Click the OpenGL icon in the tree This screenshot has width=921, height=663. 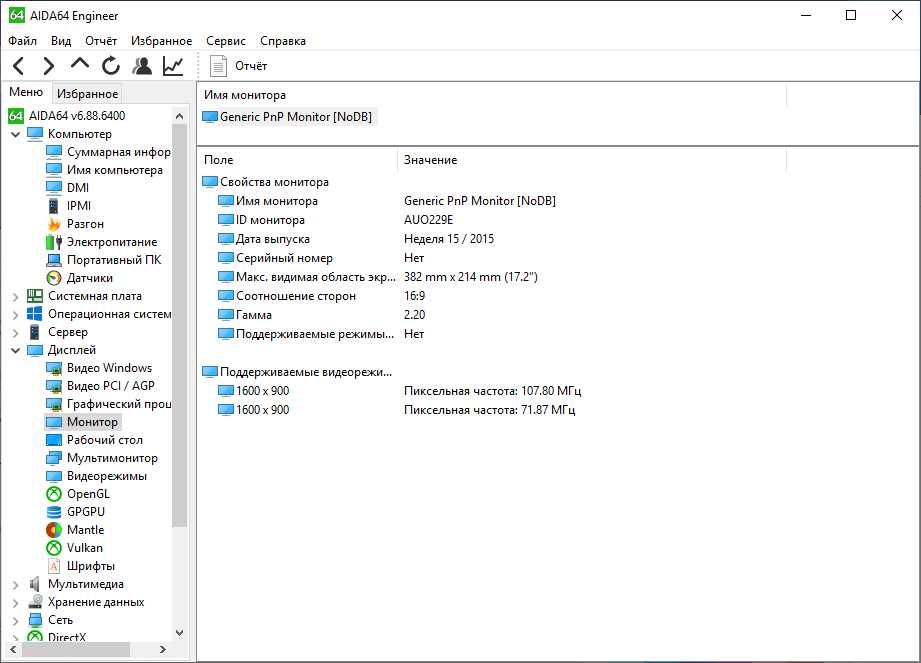click(x=54, y=494)
